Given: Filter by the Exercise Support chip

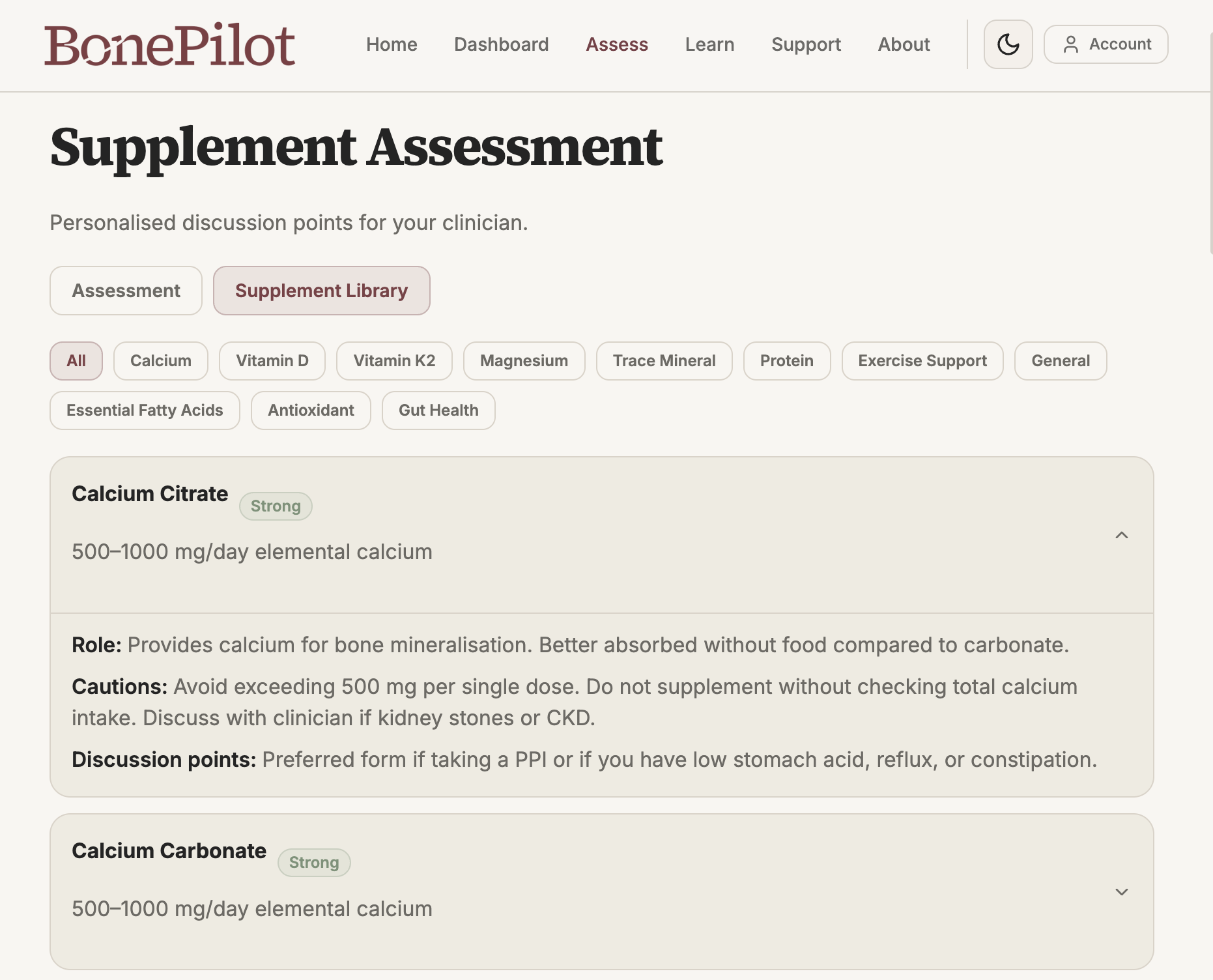Looking at the screenshot, I should 922,361.
